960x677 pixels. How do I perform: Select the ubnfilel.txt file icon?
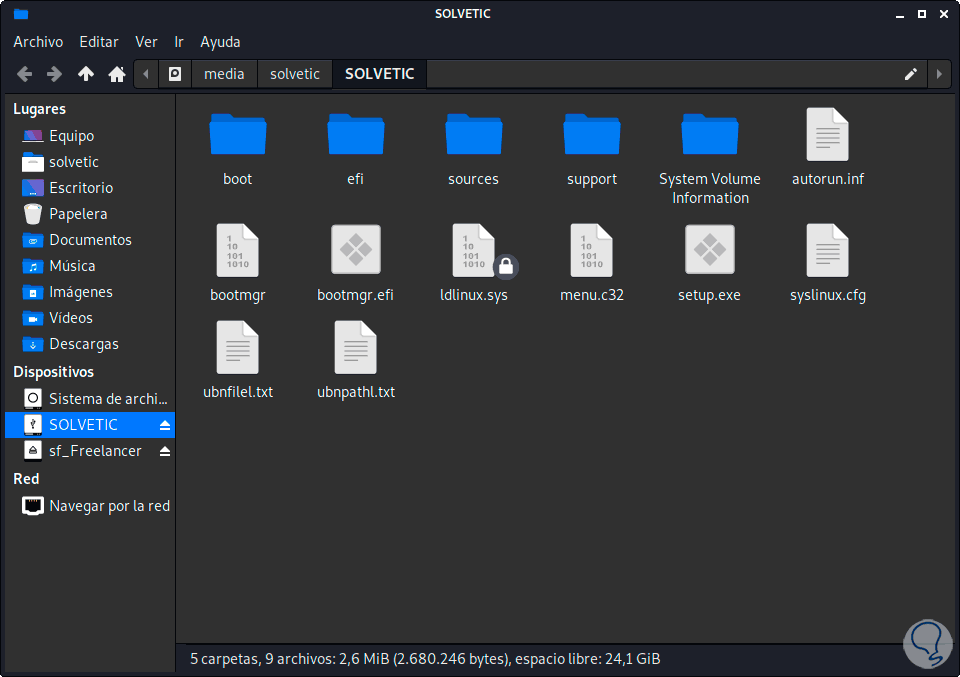click(238, 348)
